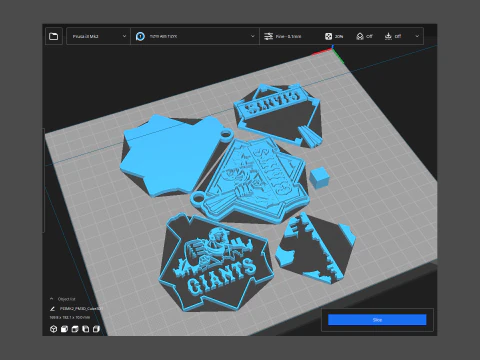Expand the material and nozzle selector chevron
This screenshot has width=480, height=360.
pos(252,36)
